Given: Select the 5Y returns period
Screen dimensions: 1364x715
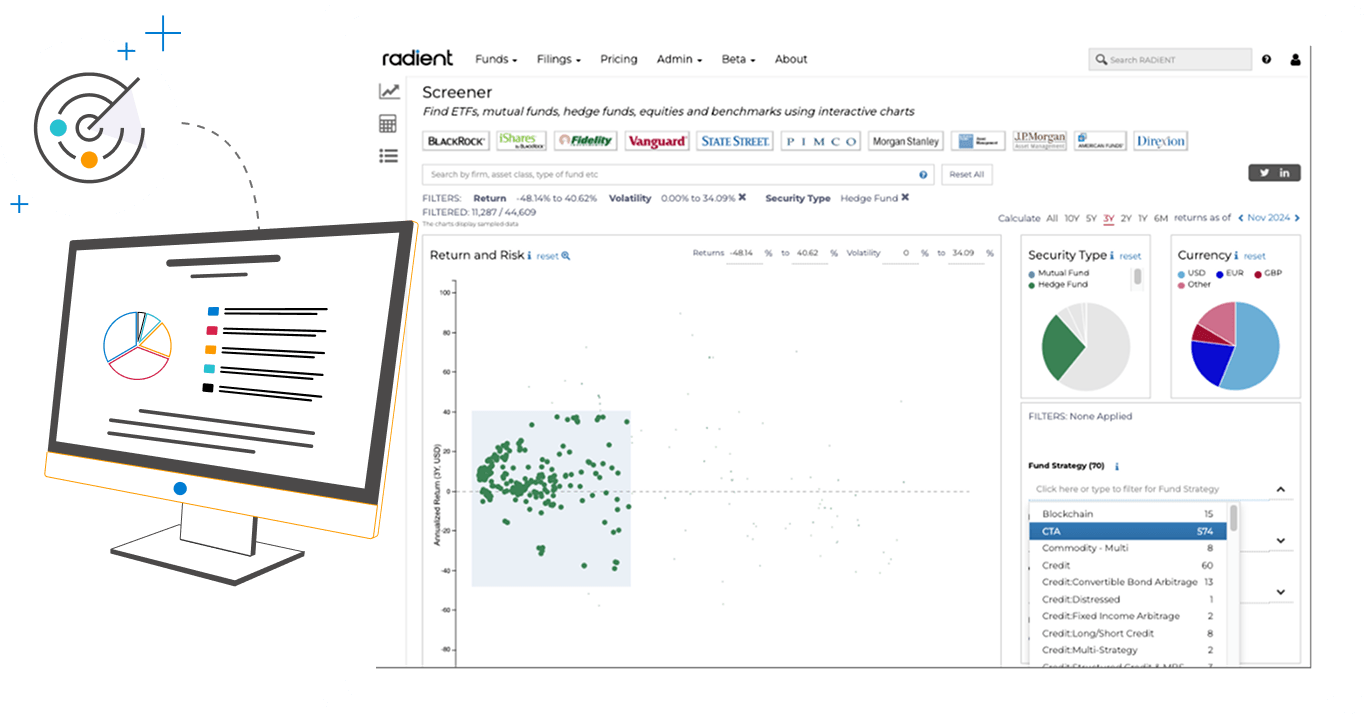Looking at the screenshot, I should [x=1091, y=218].
